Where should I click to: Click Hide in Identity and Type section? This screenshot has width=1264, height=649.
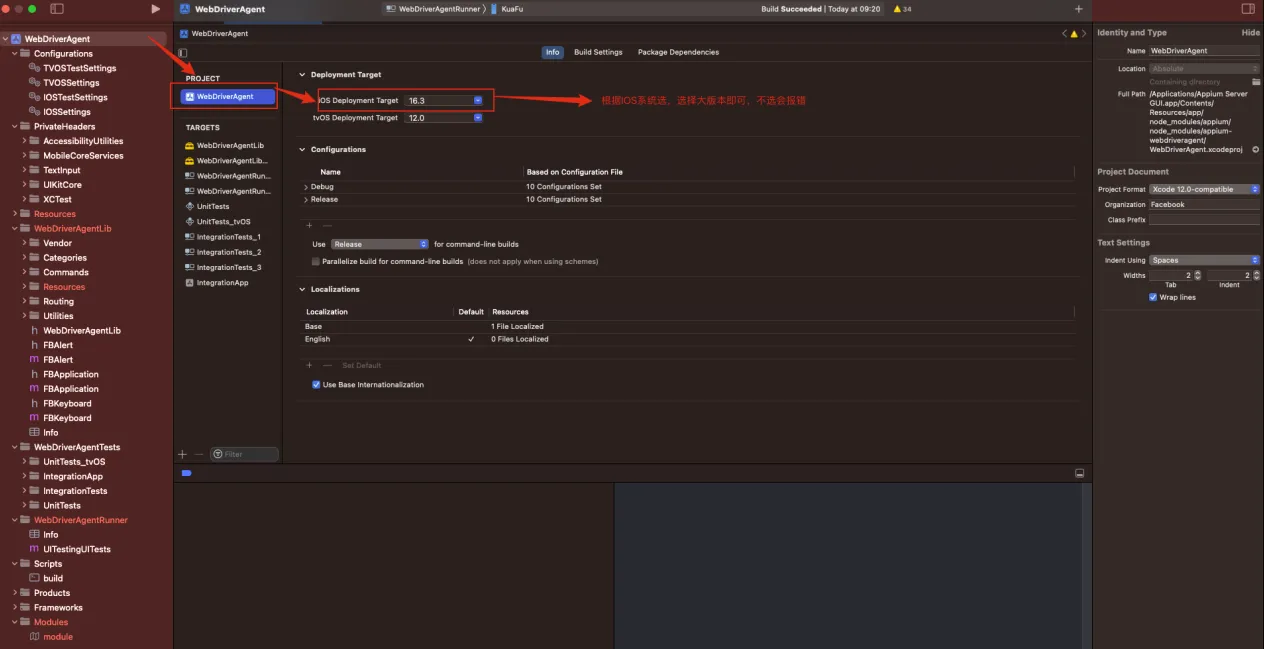pyautogui.click(x=1250, y=33)
